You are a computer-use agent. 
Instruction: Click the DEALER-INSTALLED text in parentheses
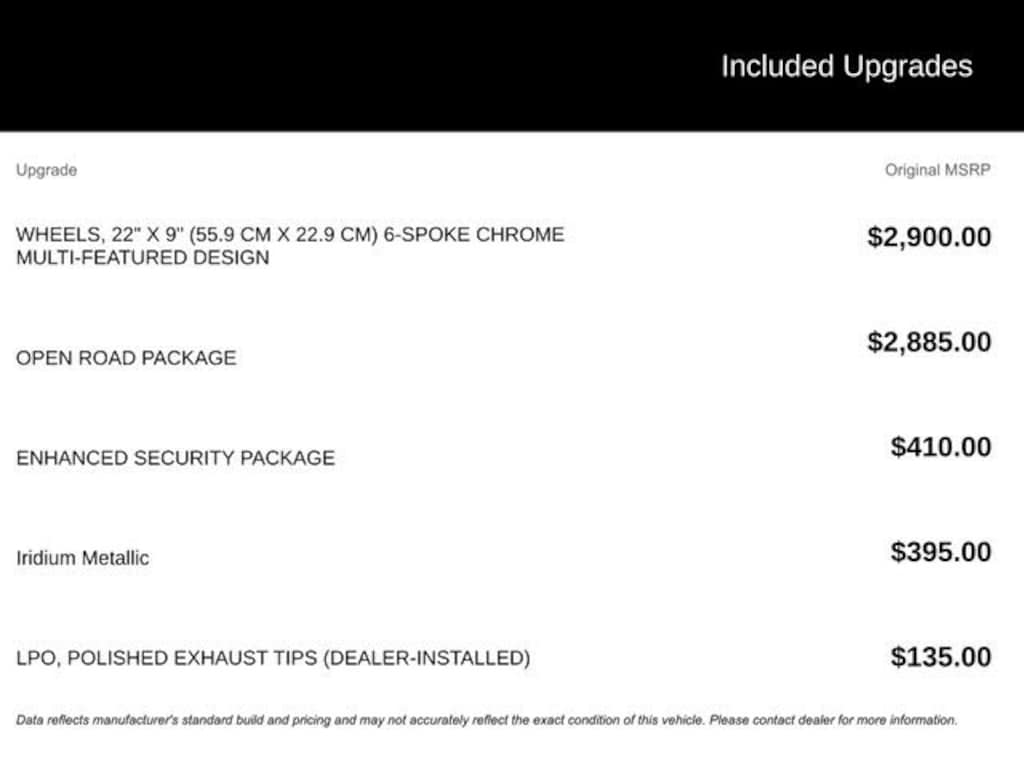click(426, 658)
